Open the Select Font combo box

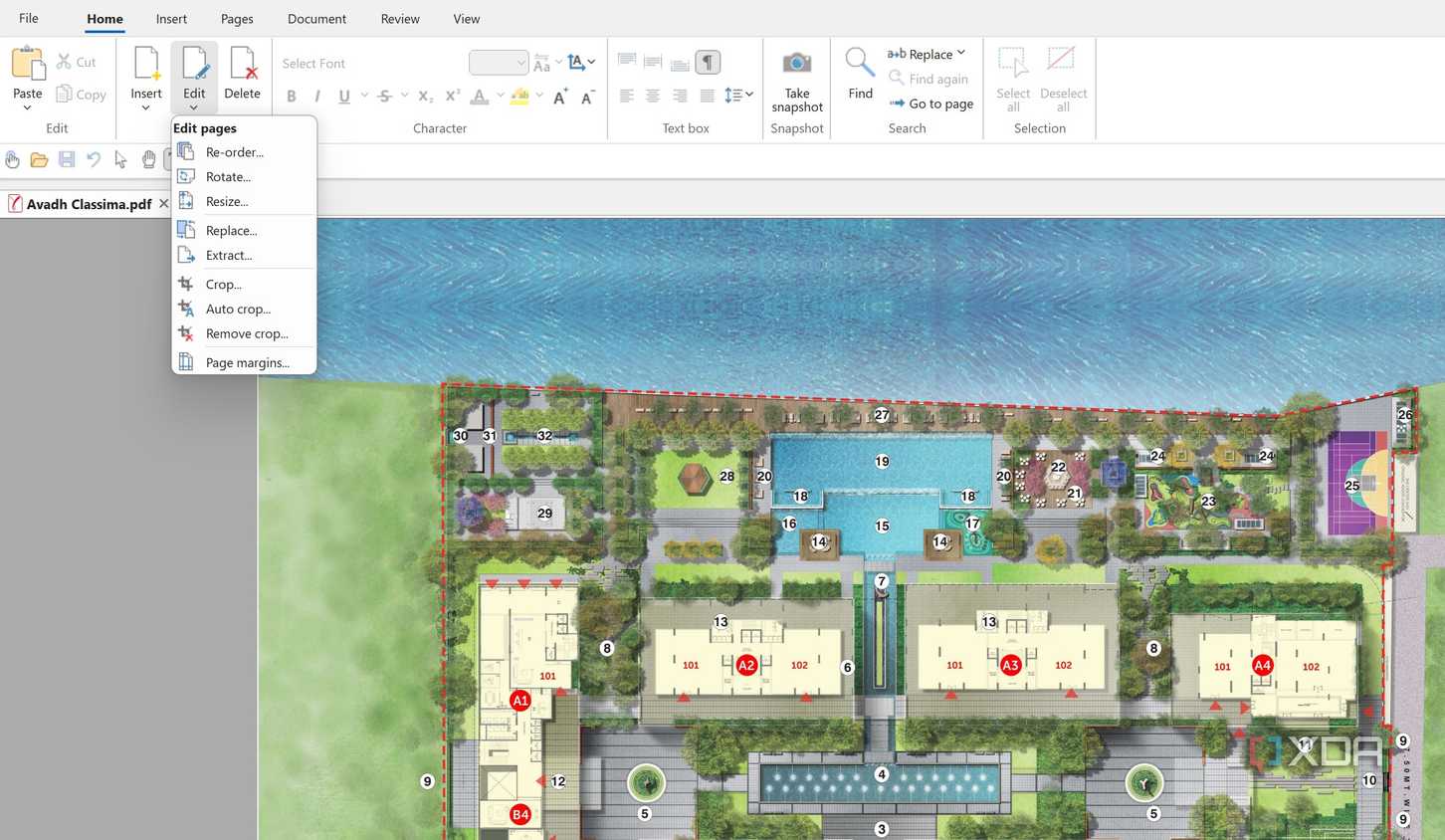[x=369, y=63]
